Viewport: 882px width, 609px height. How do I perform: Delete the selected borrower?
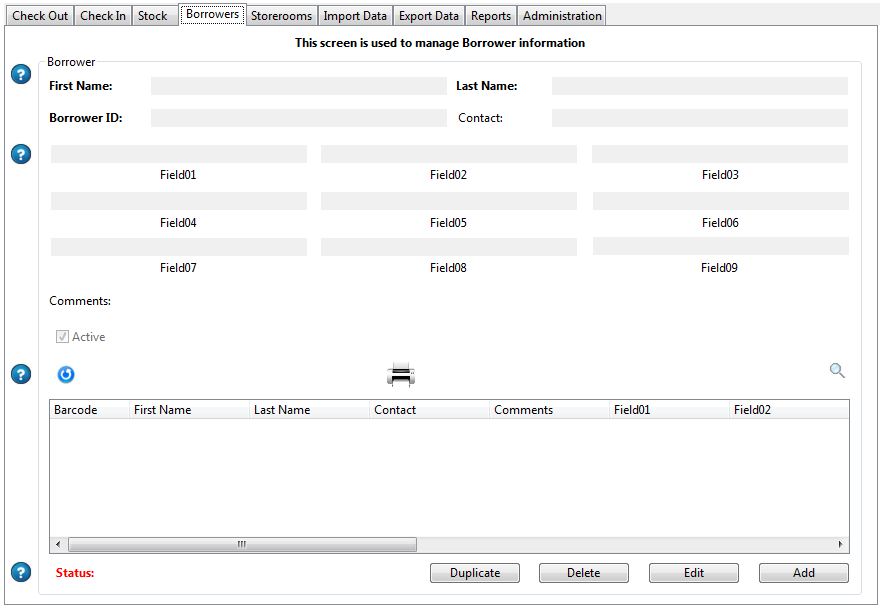click(x=584, y=573)
